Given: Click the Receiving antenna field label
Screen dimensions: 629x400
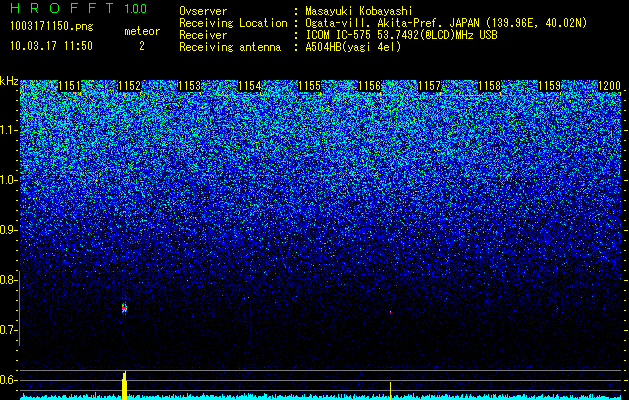Looking at the screenshot, I should click(230, 47).
